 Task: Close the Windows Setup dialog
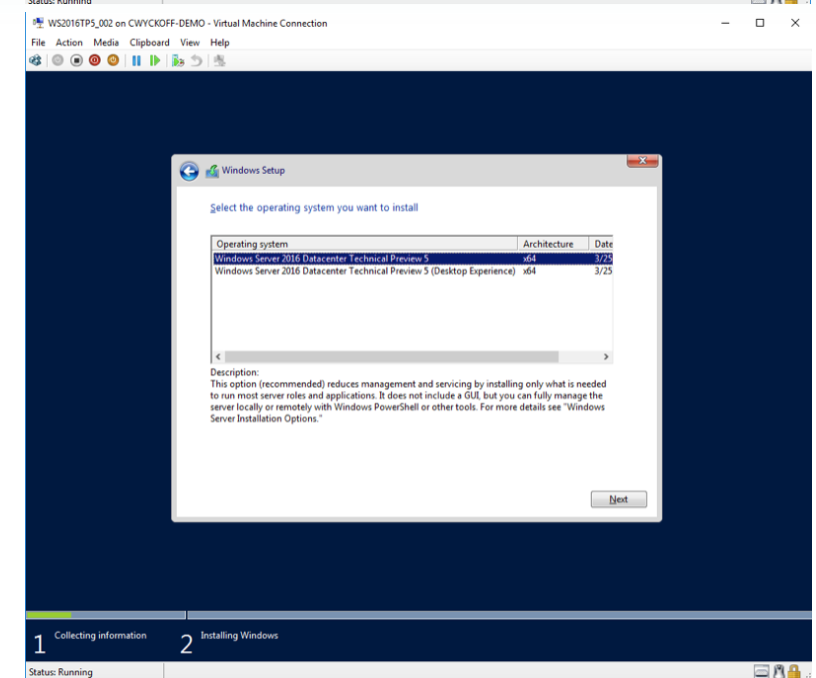[x=641, y=161]
